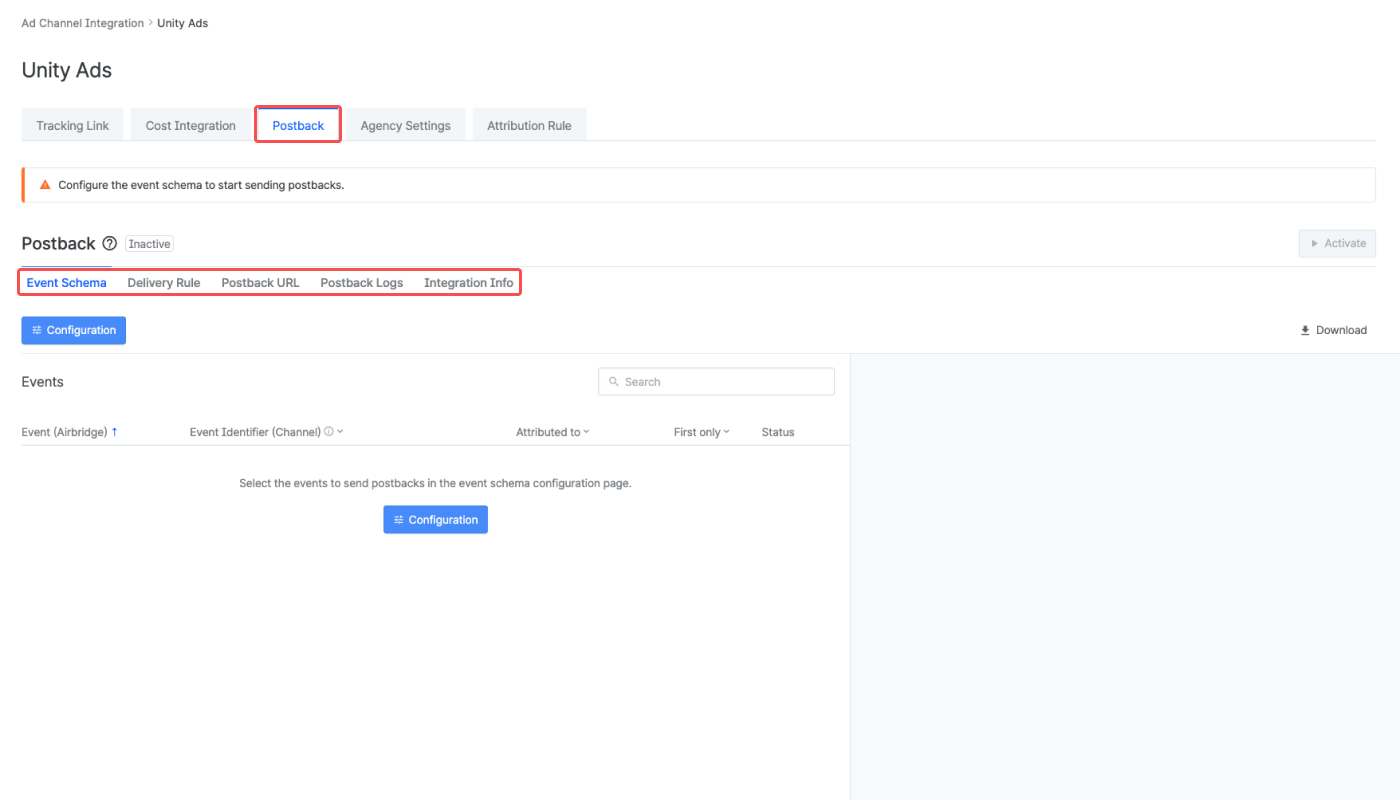Click the Configuration button in the empty events message
The width and height of the screenshot is (1400, 800).
click(x=436, y=520)
